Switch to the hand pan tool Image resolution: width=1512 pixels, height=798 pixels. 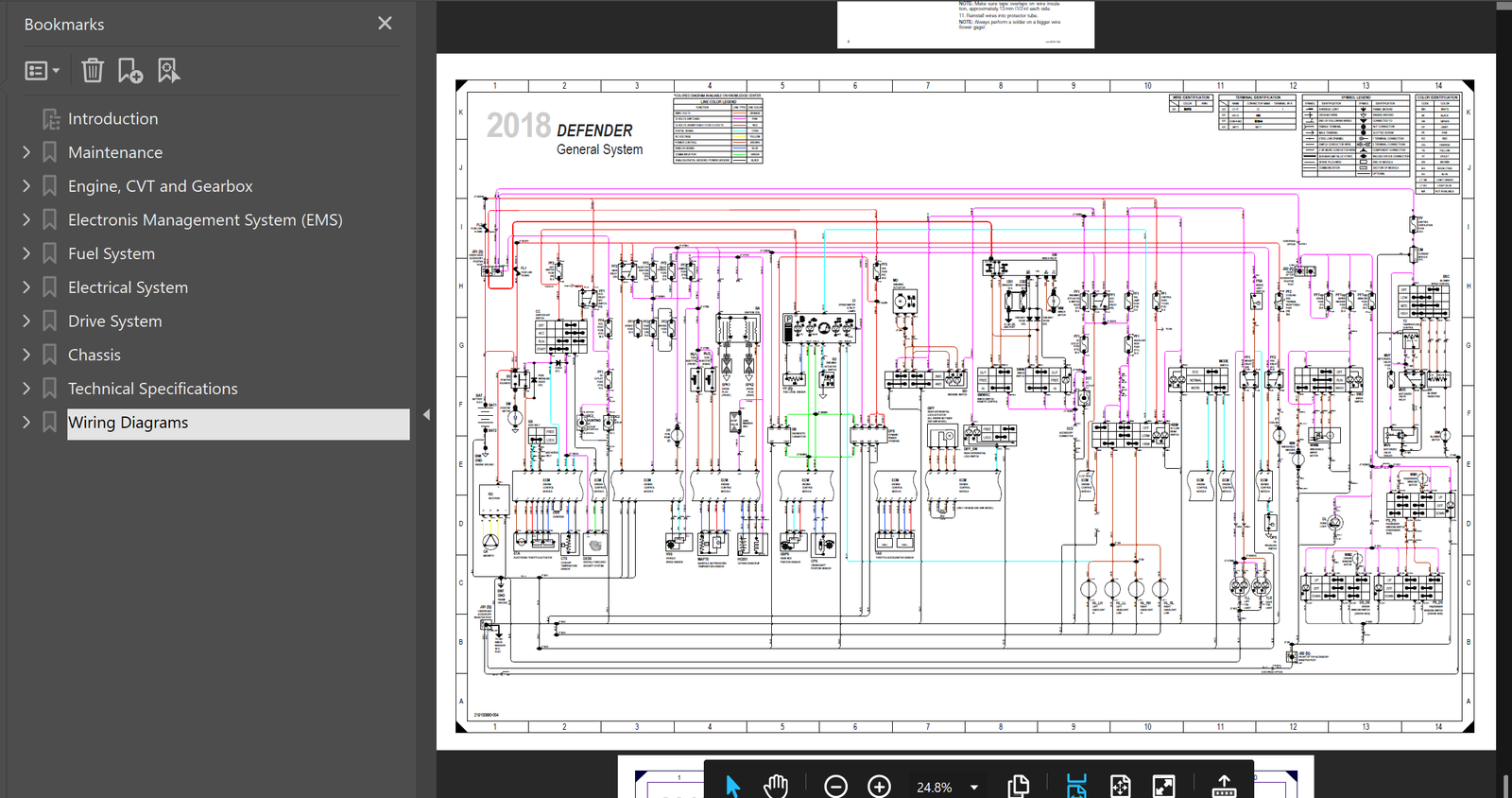tap(776, 786)
